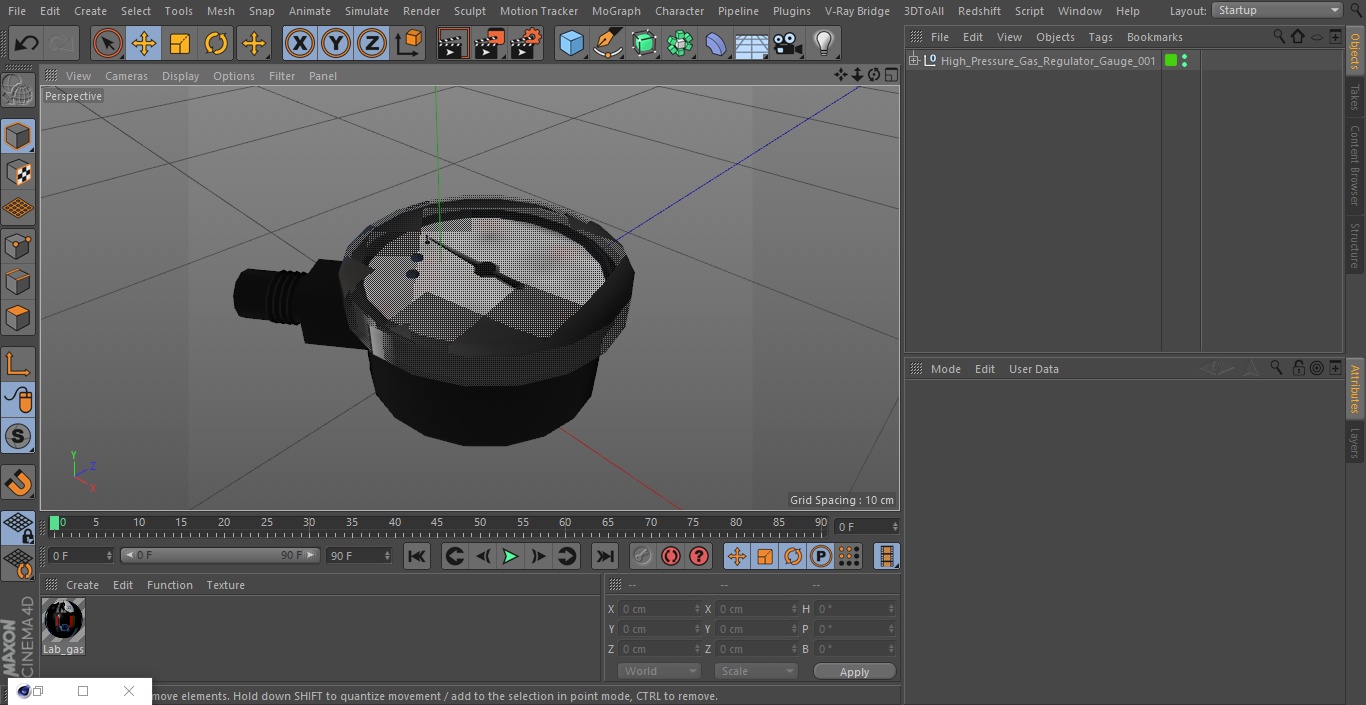
Task: Expand High_Pressure_Gas_Regulator_Gauge_001 object tree
Action: pyautogui.click(x=914, y=61)
